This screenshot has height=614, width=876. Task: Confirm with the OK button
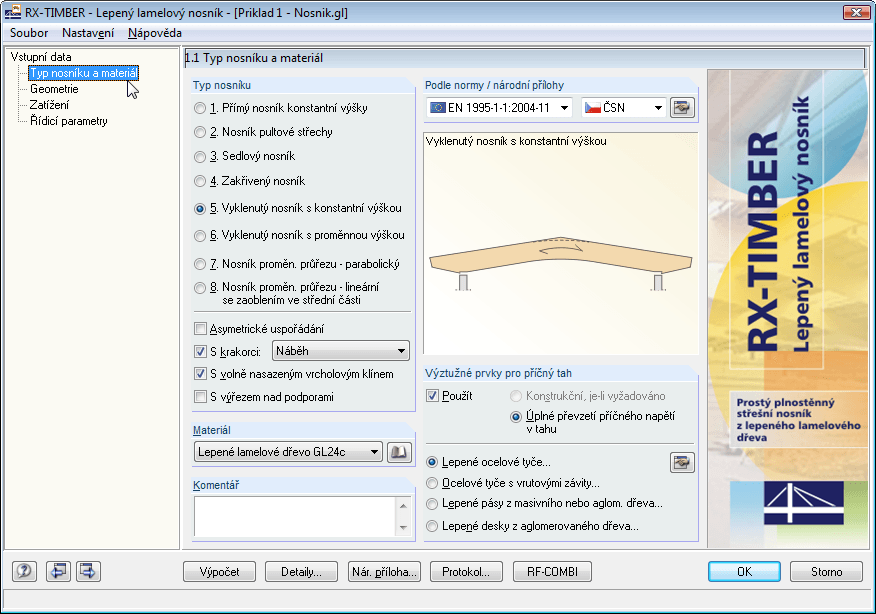[x=744, y=572]
